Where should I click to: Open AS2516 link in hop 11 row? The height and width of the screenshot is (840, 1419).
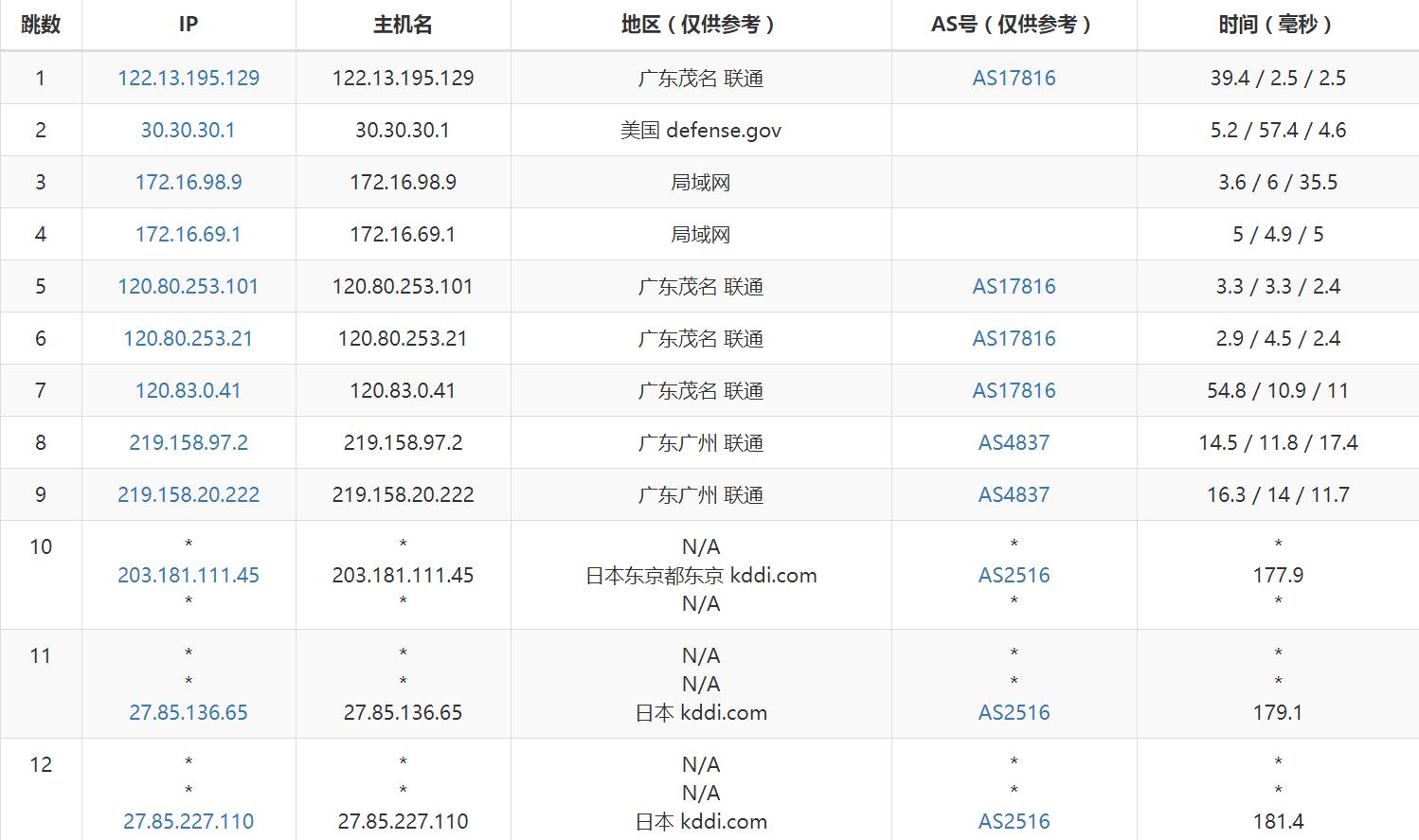coord(1014,712)
